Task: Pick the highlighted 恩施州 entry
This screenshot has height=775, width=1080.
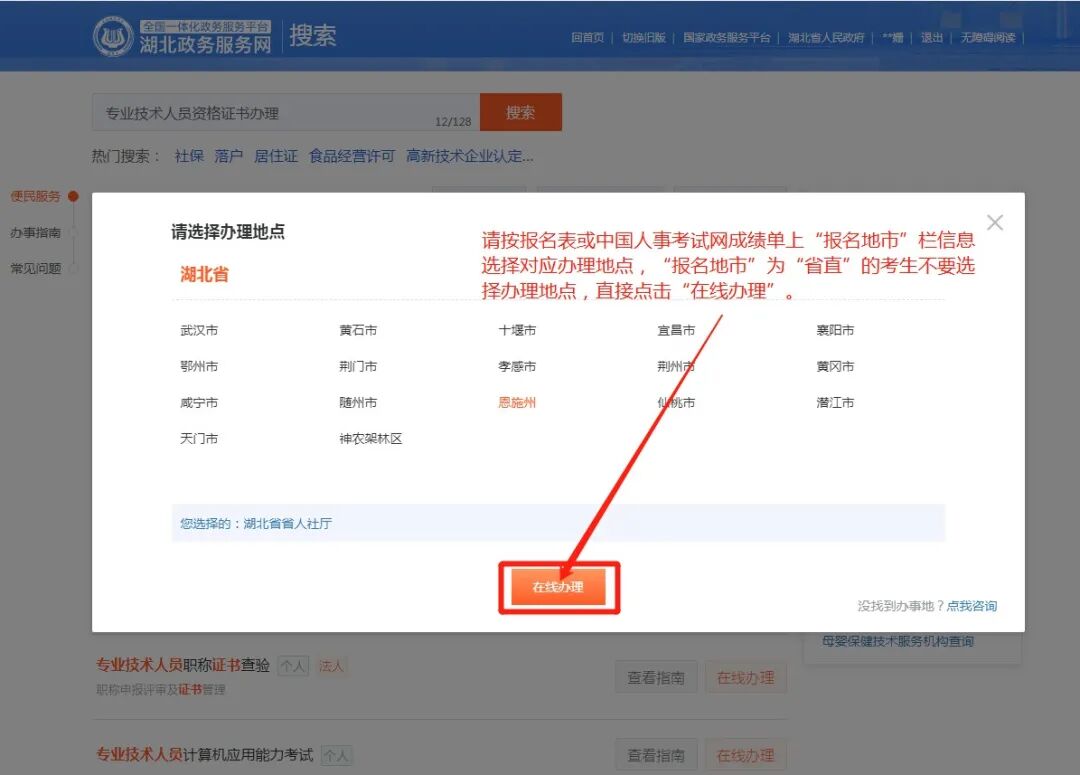Action: (517, 403)
